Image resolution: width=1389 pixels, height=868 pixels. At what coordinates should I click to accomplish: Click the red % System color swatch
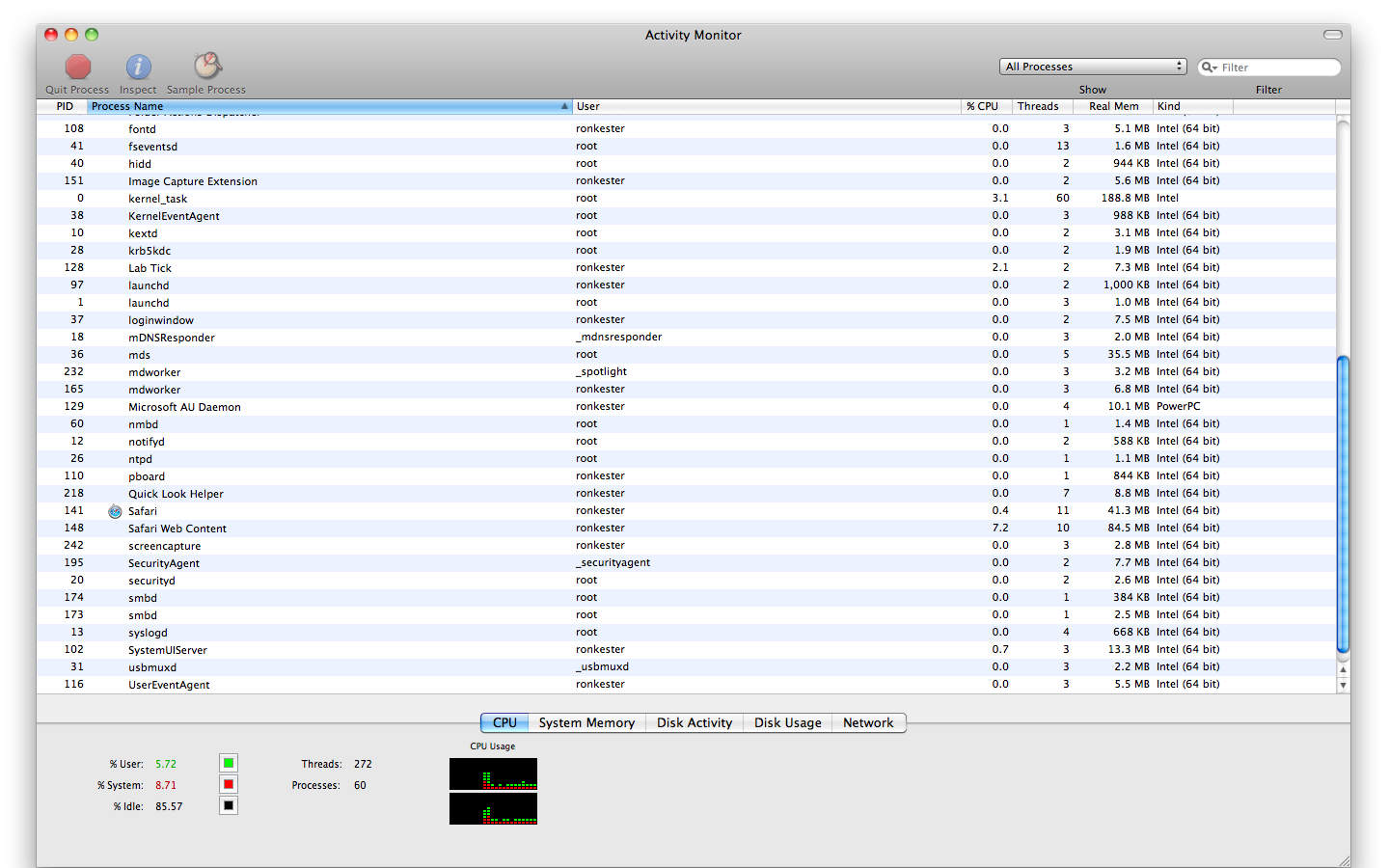(229, 784)
